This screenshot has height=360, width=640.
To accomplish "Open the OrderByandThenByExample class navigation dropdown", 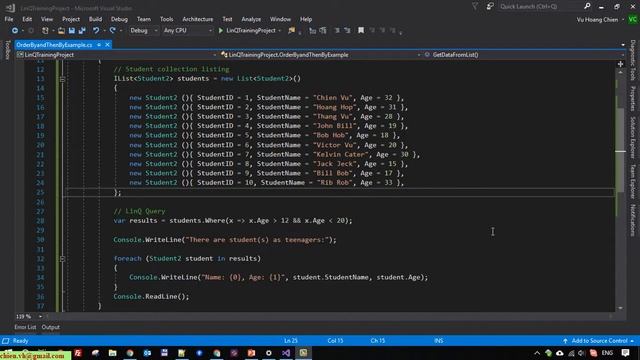I will [x=320, y=55].
